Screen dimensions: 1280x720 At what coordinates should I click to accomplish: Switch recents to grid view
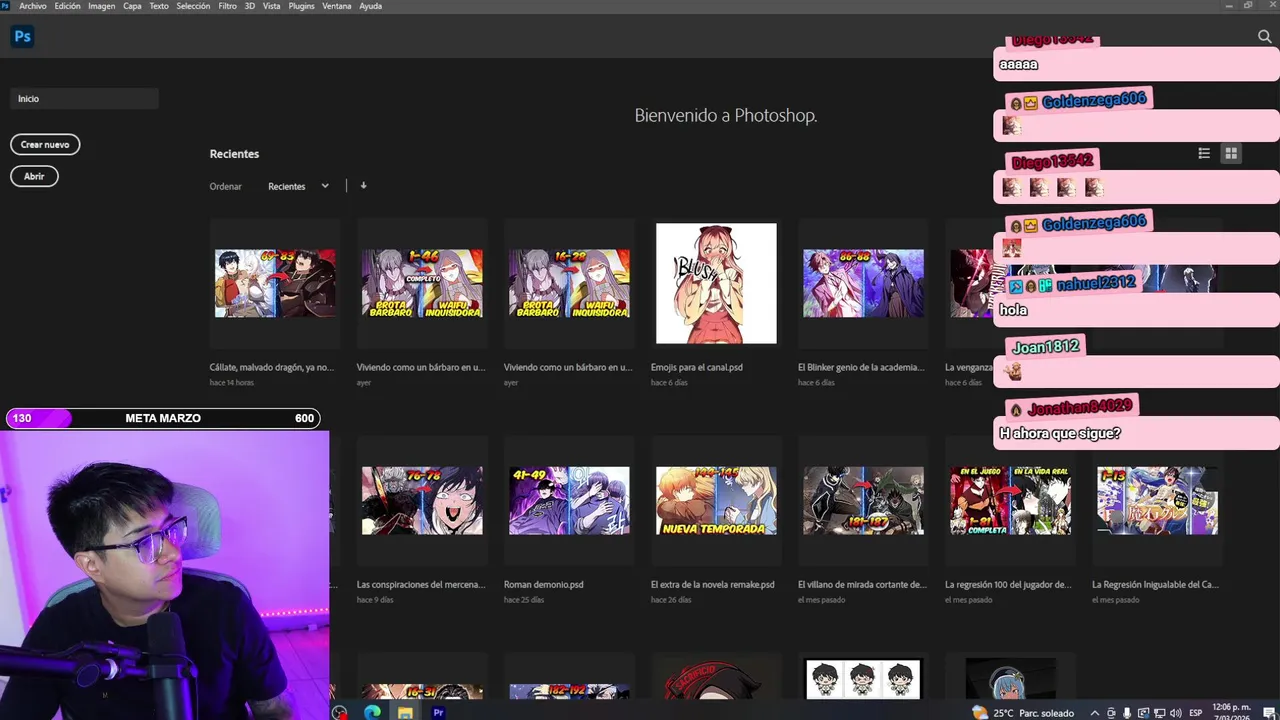point(1231,153)
